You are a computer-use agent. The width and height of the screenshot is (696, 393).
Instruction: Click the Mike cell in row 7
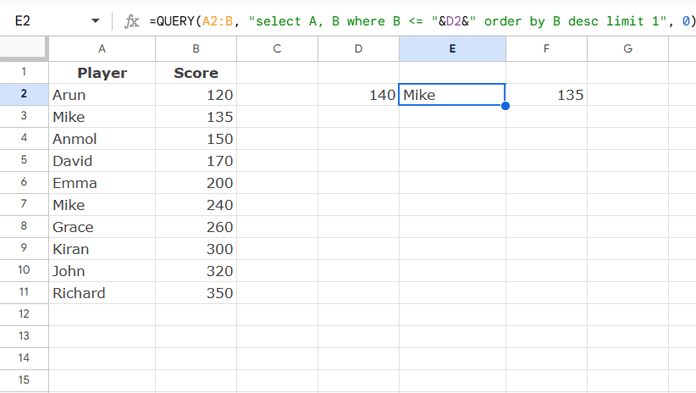coord(102,204)
